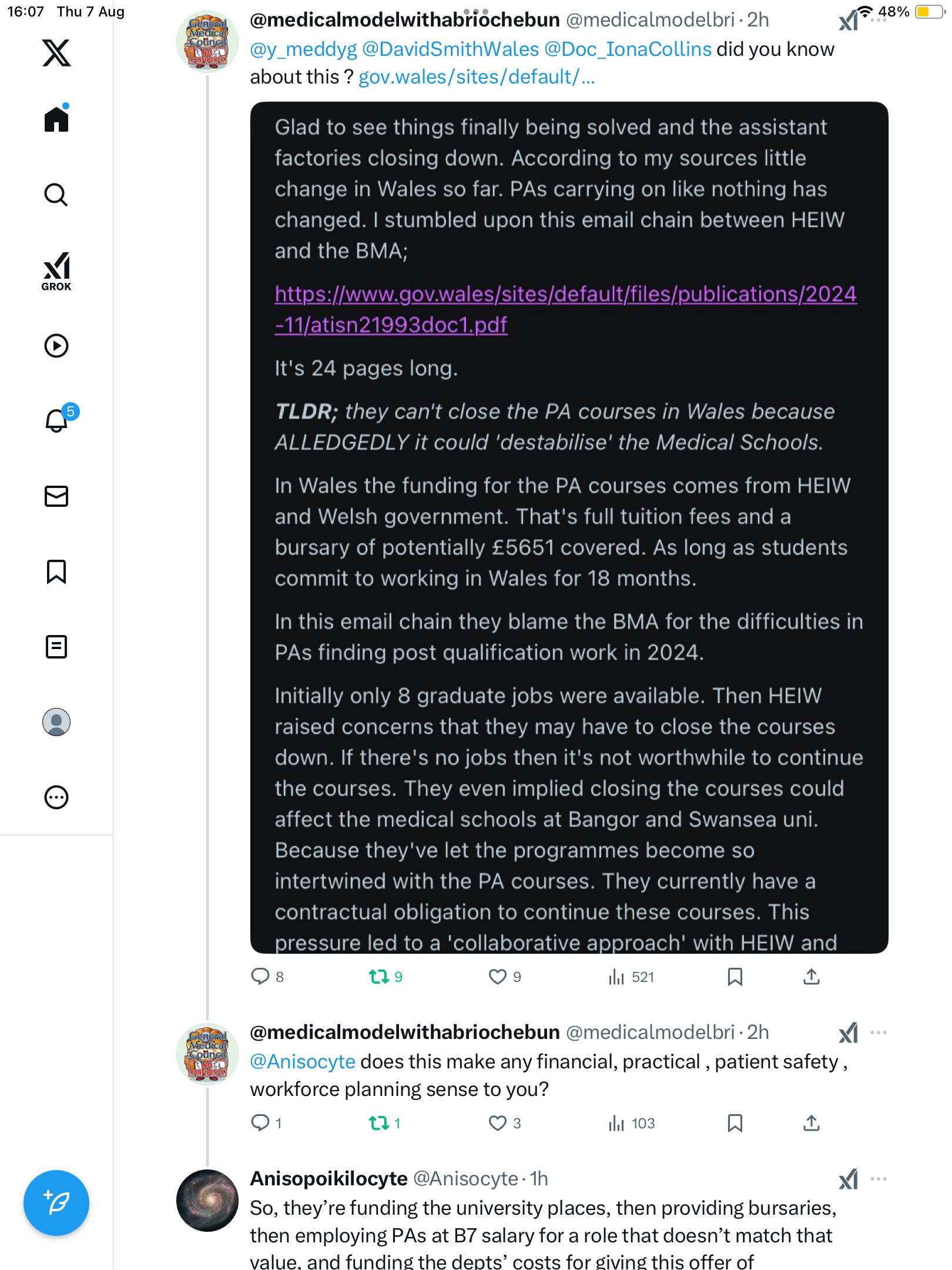Toggle bookmark on the @Anisocyte question post
Screen dimensions: 952x1270
[735, 1123]
